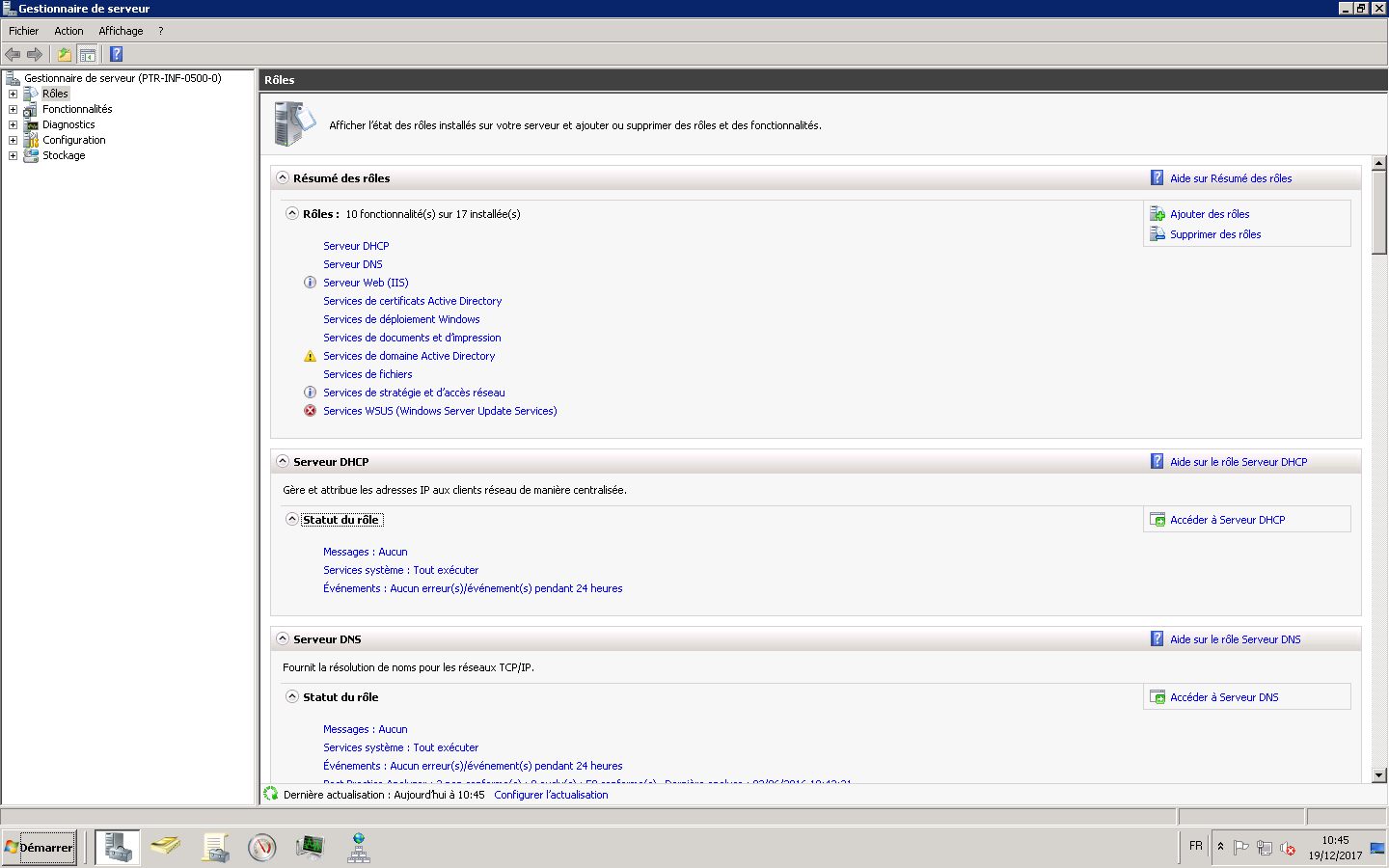Click the Action Center flag tray icon
Screen dimensions: 1389x868
tap(1241, 848)
